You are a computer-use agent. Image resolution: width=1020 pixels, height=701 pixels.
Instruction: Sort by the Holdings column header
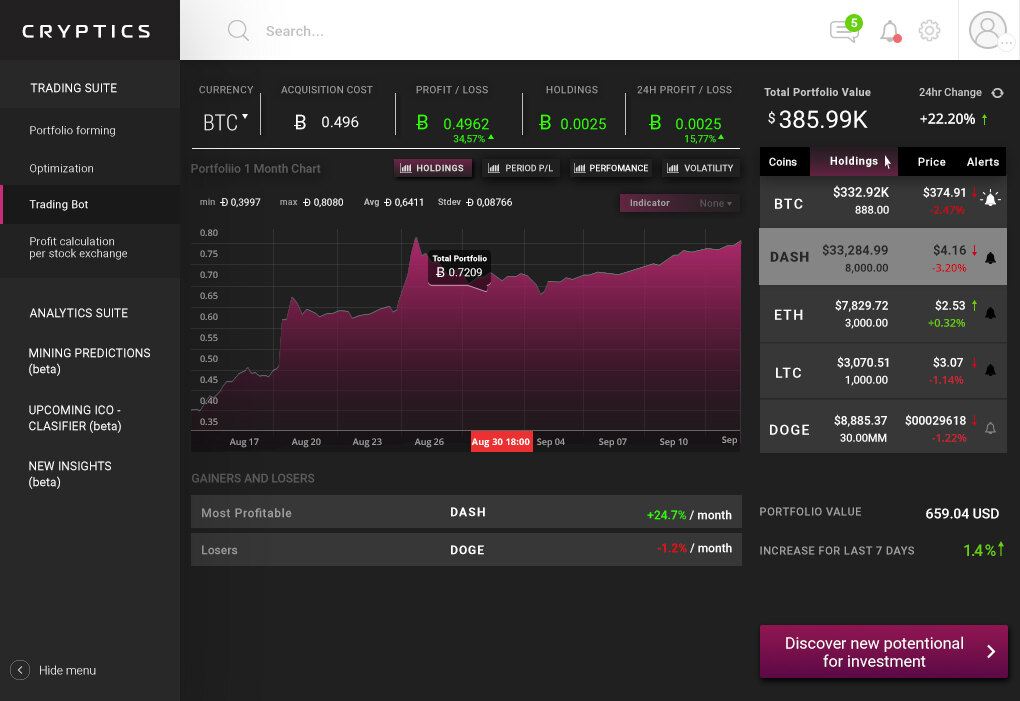(853, 161)
